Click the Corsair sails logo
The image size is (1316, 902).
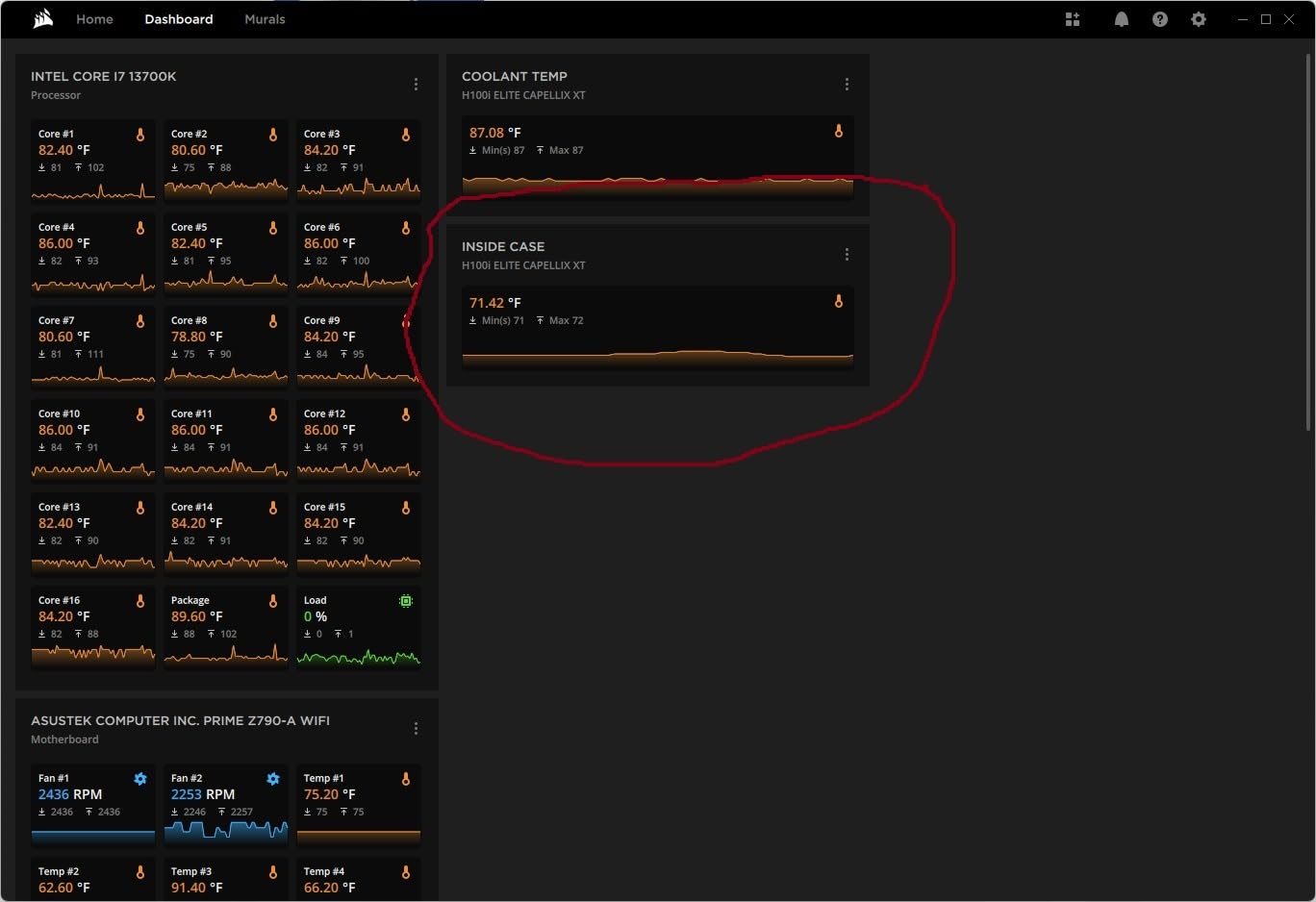coord(41,18)
